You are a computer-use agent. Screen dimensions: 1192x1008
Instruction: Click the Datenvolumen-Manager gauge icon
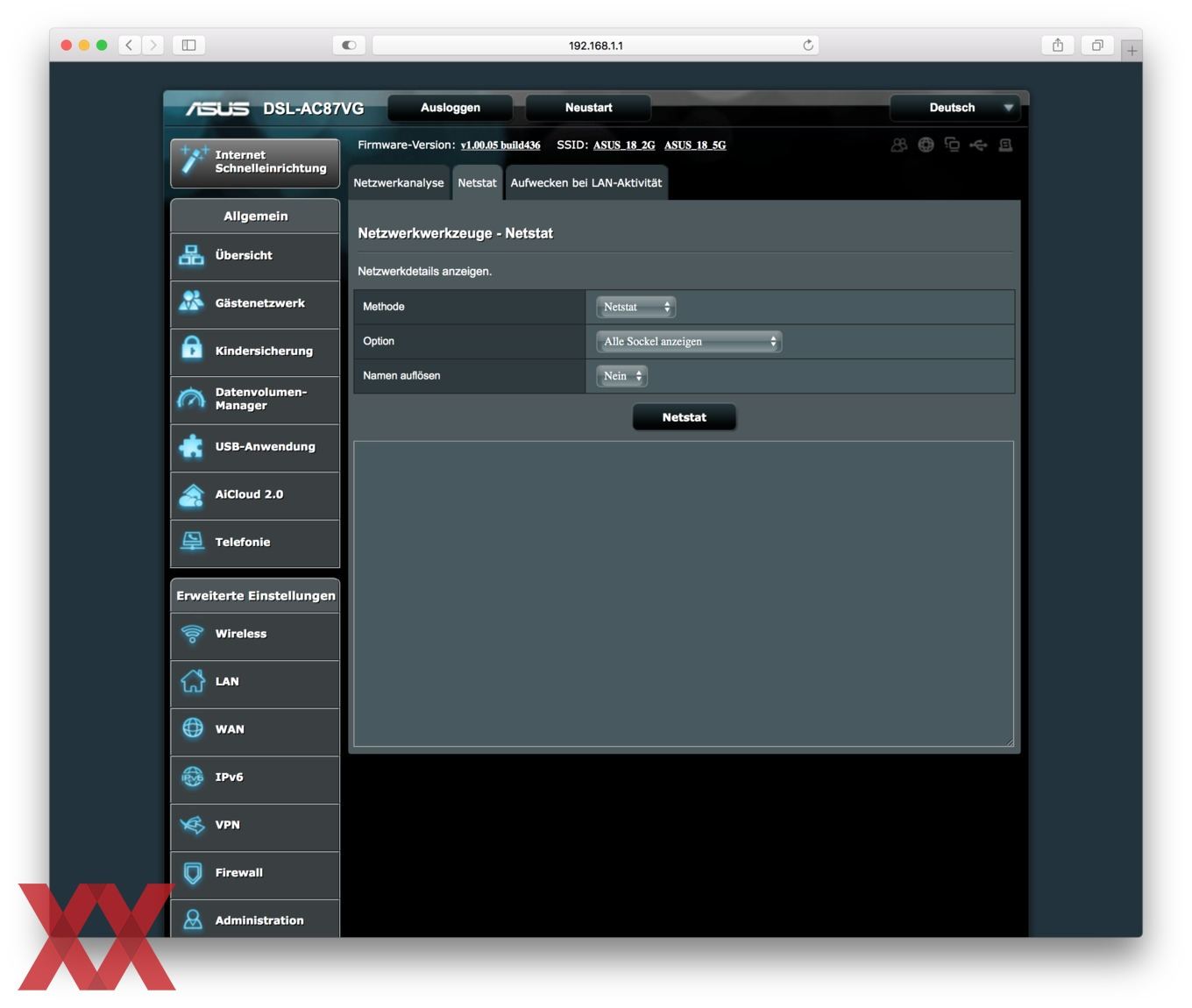pos(191,398)
